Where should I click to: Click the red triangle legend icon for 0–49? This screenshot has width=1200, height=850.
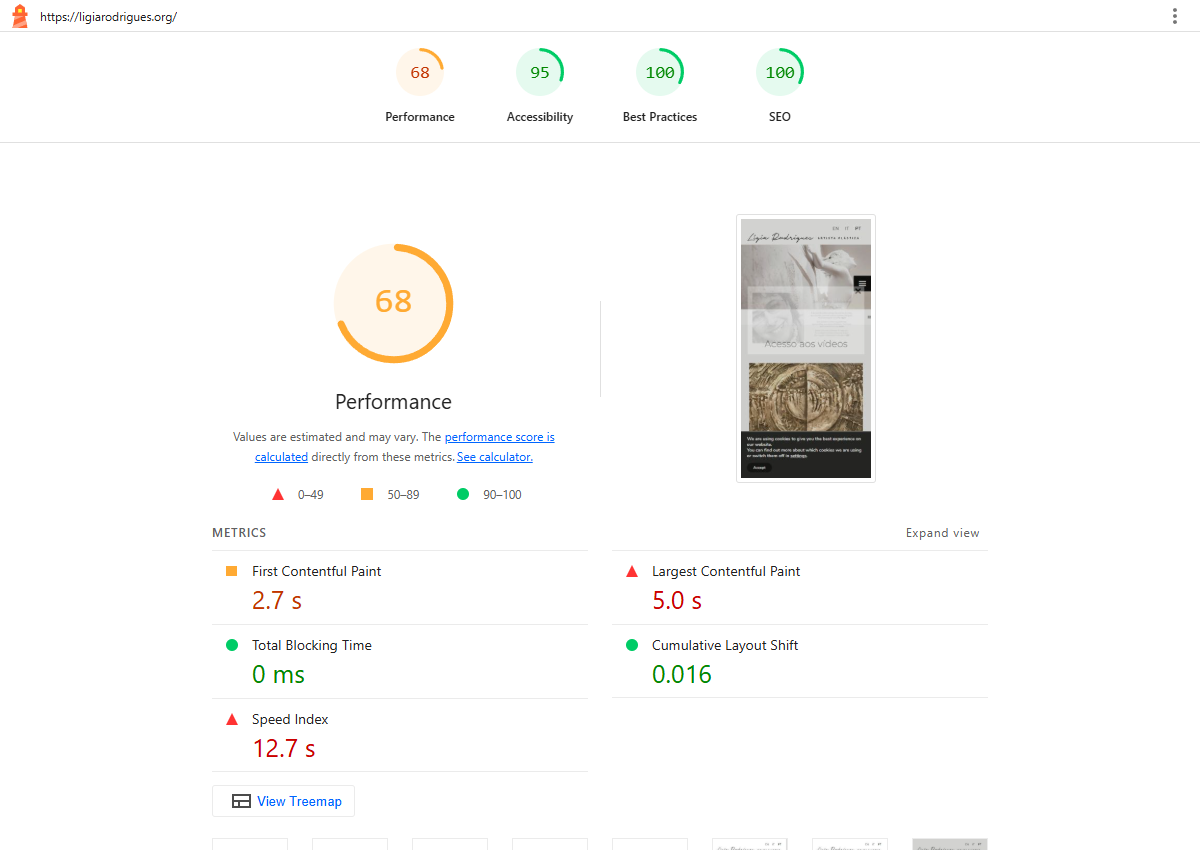pos(278,494)
